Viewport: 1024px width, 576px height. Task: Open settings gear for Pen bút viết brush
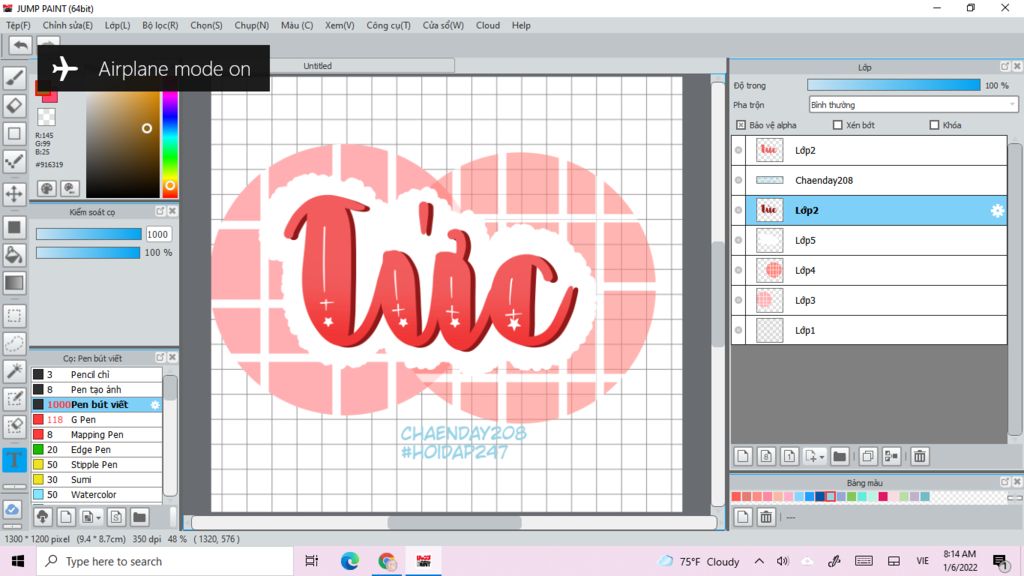click(x=155, y=405)
